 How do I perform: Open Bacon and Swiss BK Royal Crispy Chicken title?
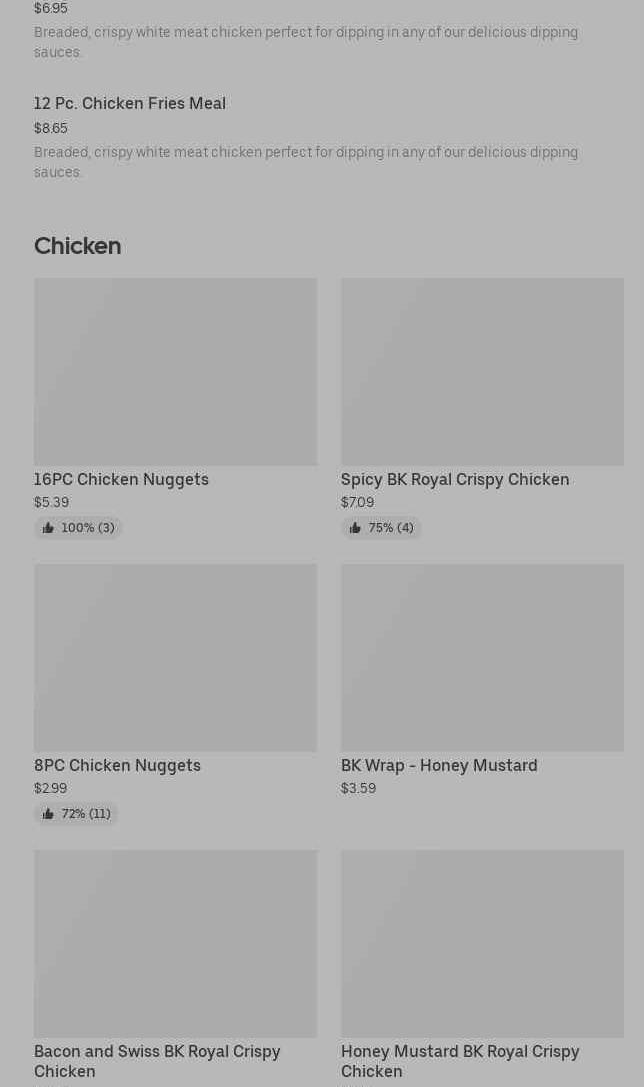pos(157,1061)
